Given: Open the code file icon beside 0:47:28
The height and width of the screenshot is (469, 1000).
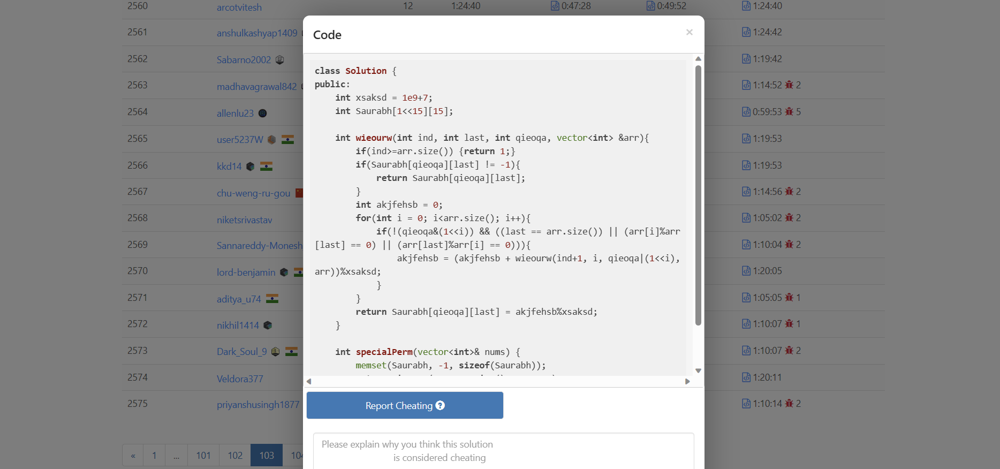Looking at the screenshot, I should [555, 6].
